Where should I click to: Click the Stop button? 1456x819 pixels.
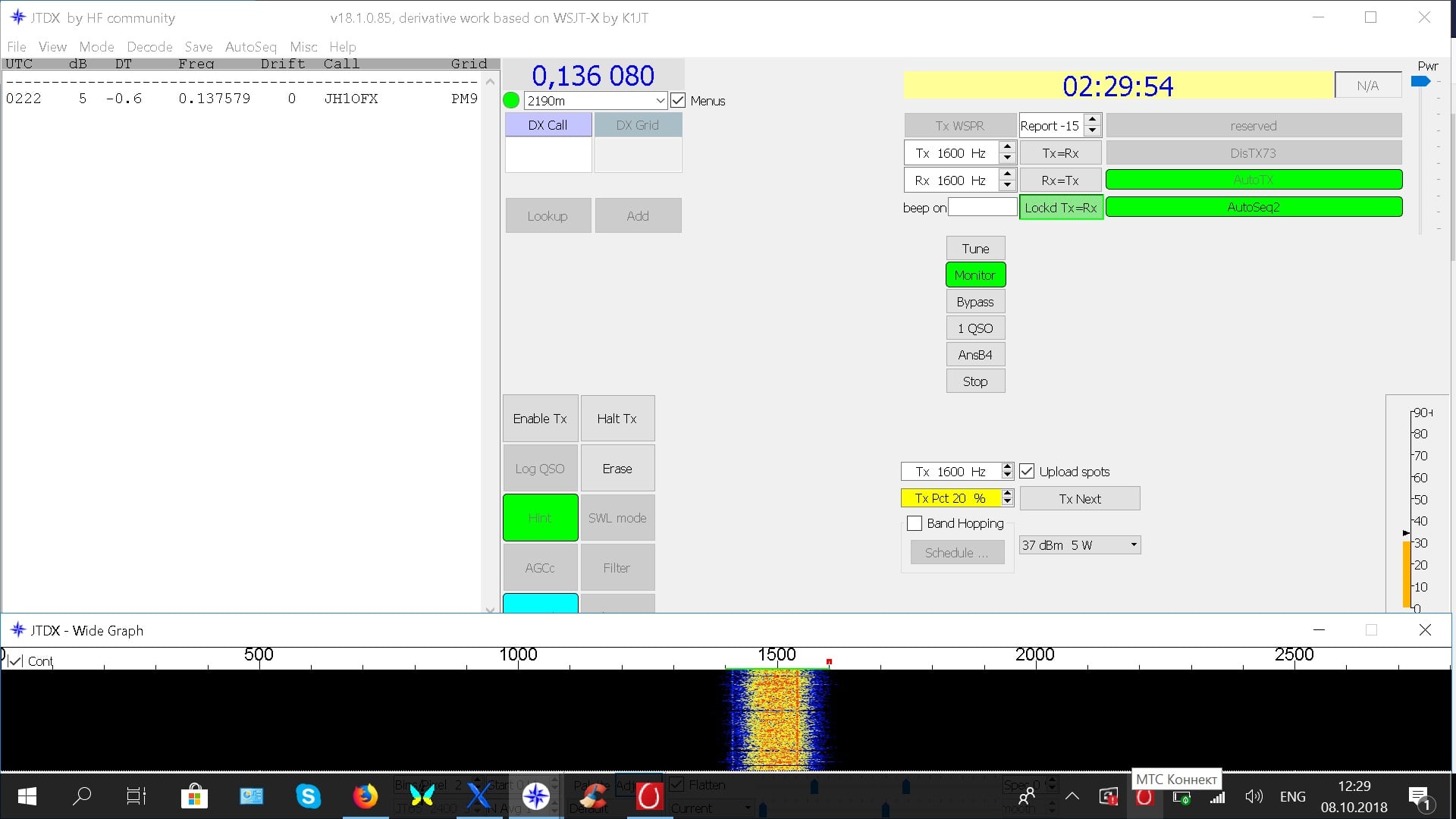pos(975,381)
